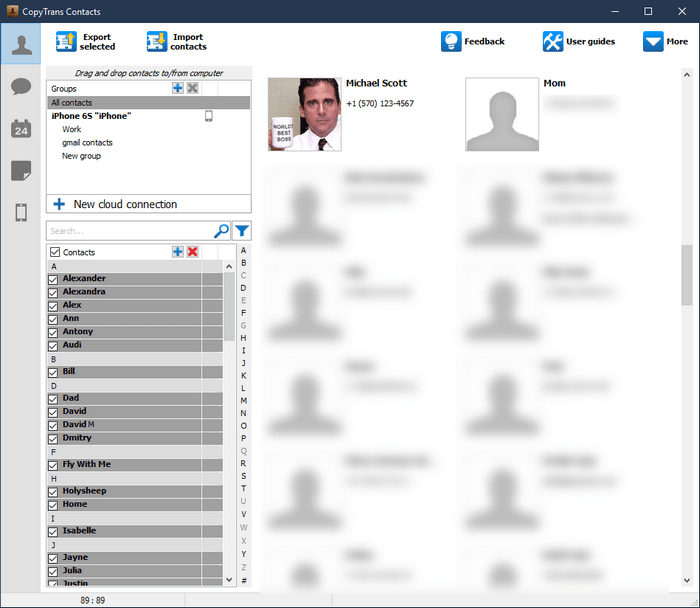The image size is (700, 608).
Task: Open Mom's contact card avatar
Action: (x=502, y=114)
